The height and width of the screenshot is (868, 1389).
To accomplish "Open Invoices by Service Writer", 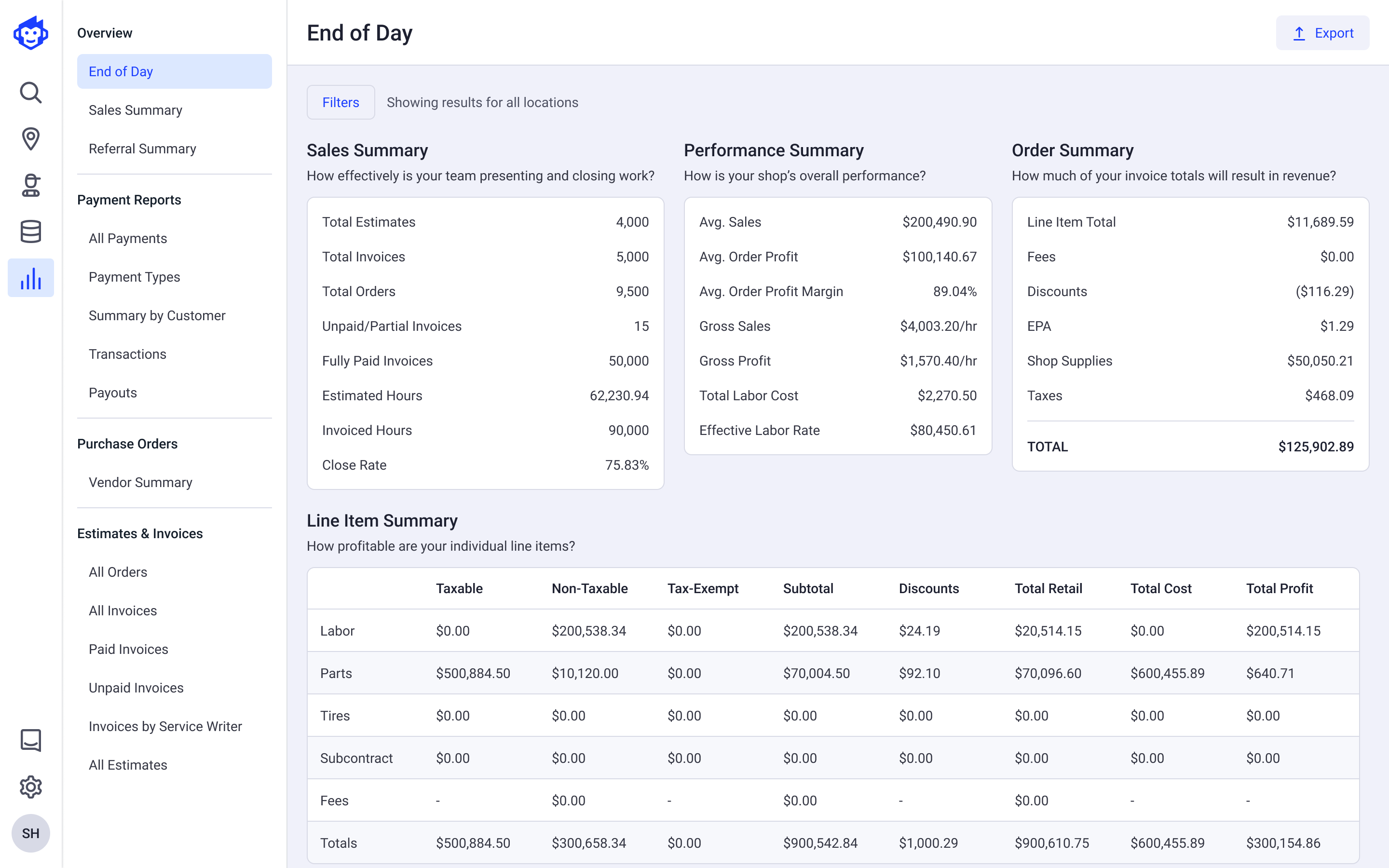I will coord(165,726).
